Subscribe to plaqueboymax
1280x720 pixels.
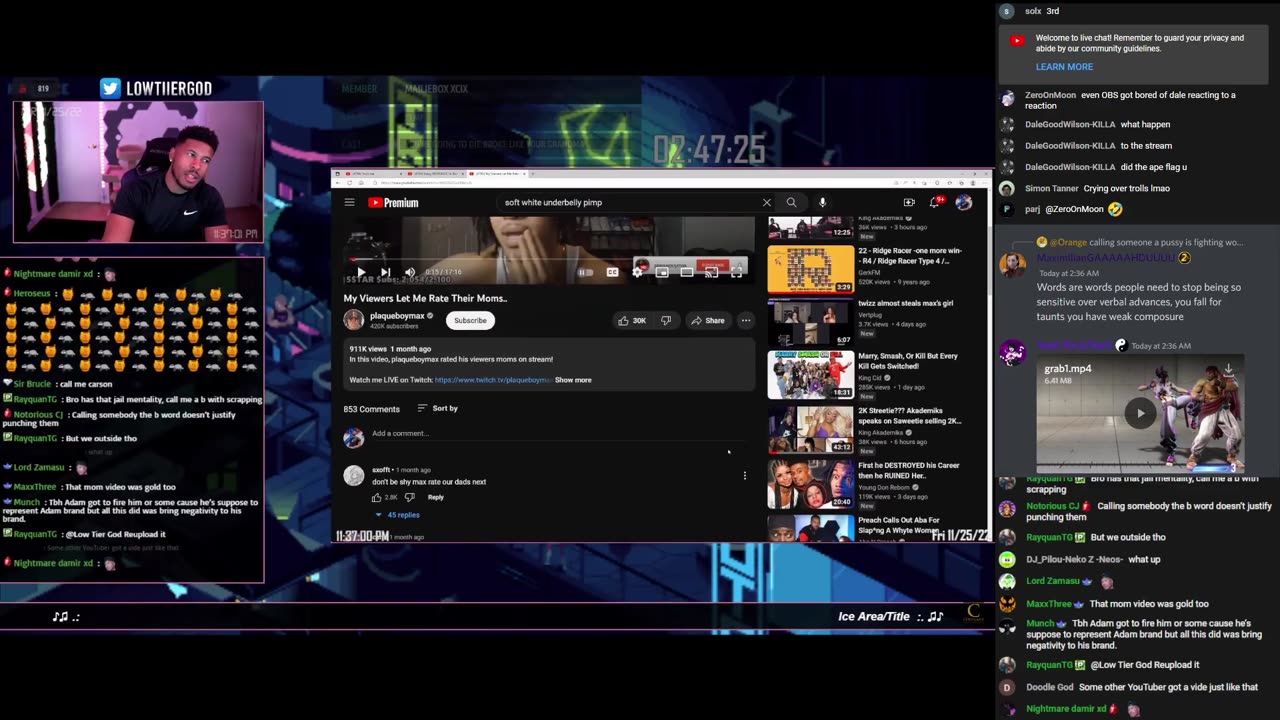[470, 320]
